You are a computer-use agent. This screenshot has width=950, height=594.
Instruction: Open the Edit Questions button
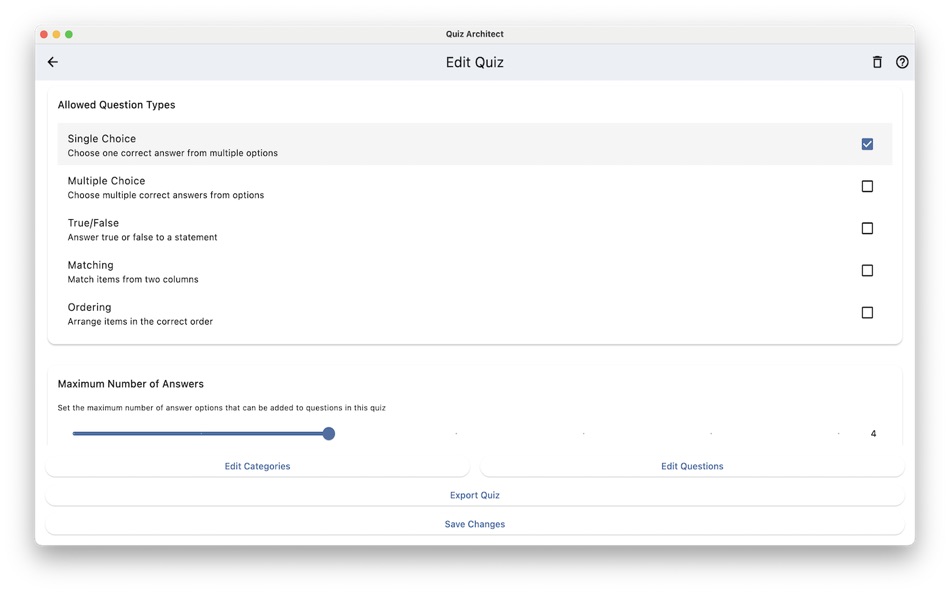pyautogui.click(x=692, y=466)
